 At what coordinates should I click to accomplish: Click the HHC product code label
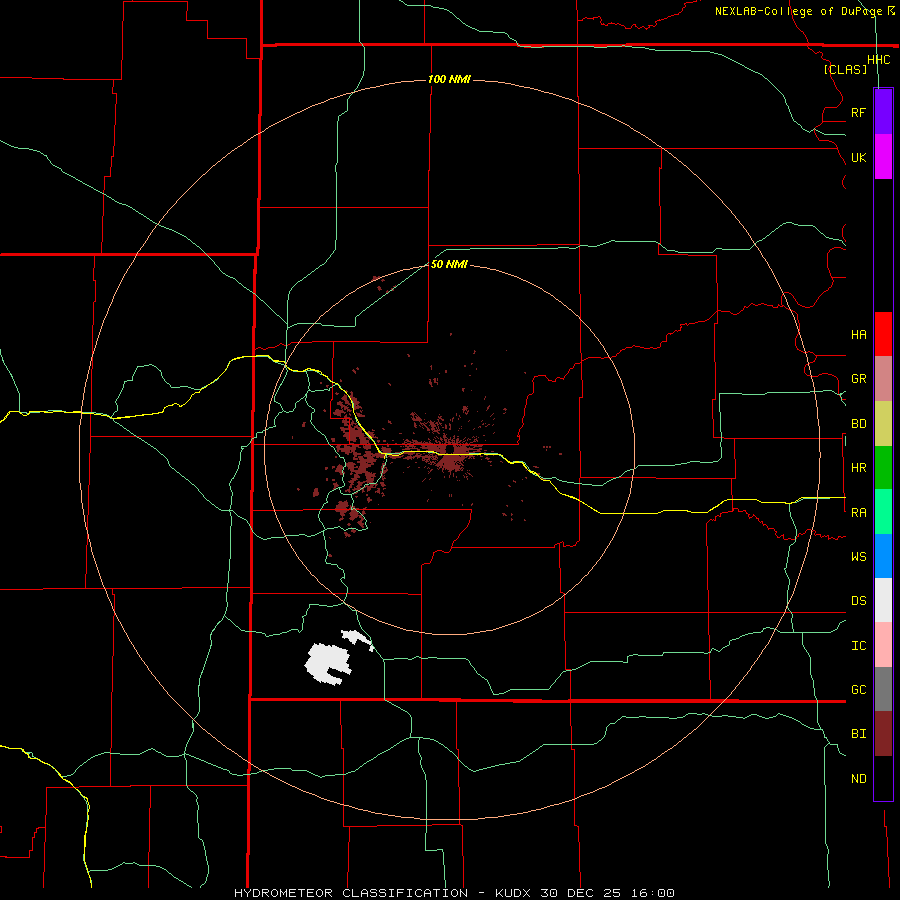tap(879, 60)
